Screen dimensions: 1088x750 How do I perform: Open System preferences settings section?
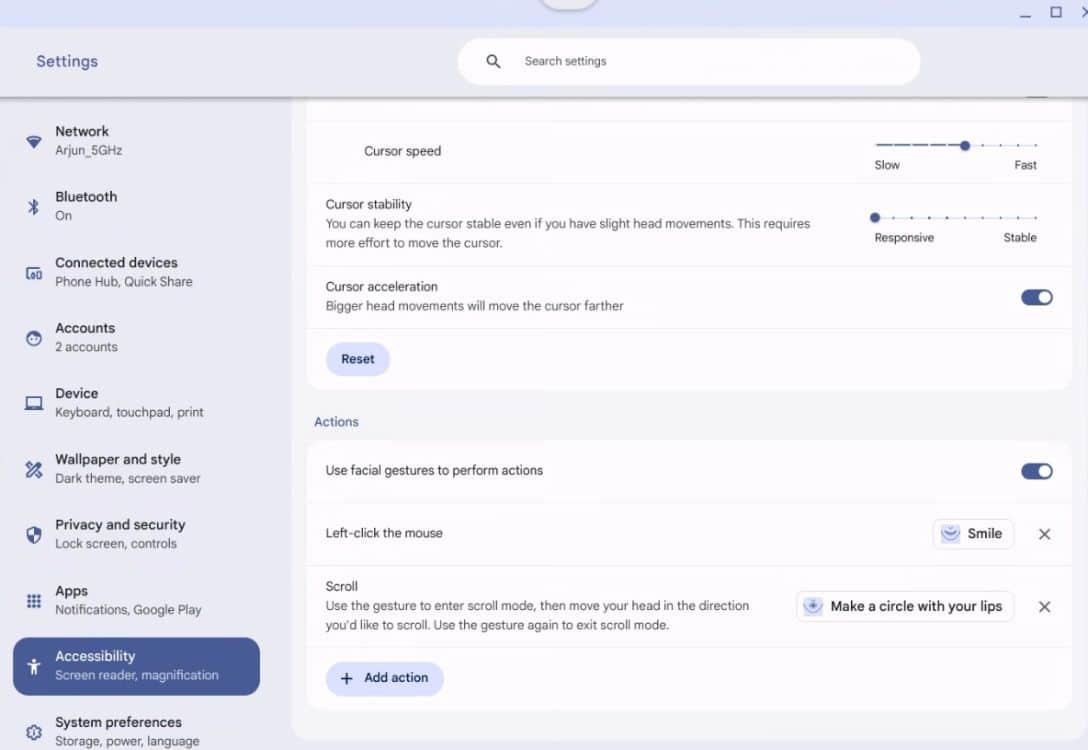118,731
